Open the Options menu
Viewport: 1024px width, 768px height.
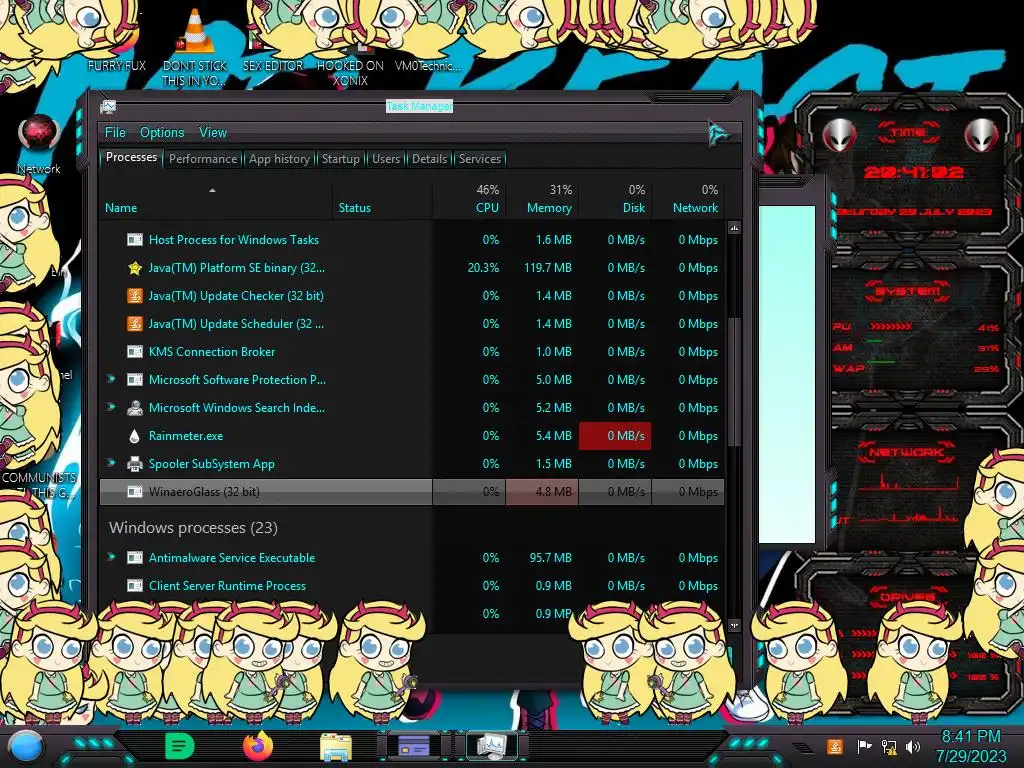click(162, 132)
